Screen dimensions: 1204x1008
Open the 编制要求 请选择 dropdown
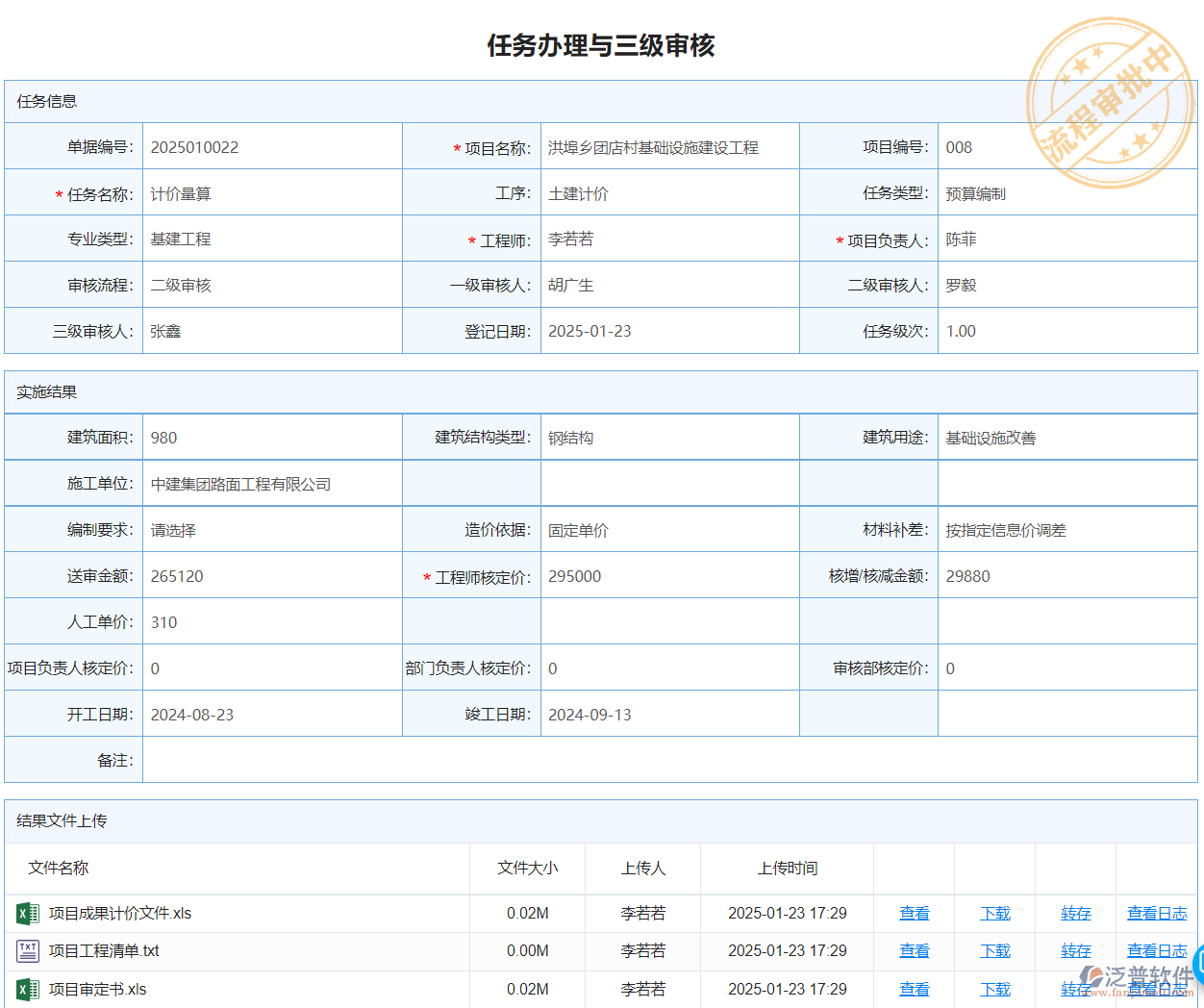[271, 530]
